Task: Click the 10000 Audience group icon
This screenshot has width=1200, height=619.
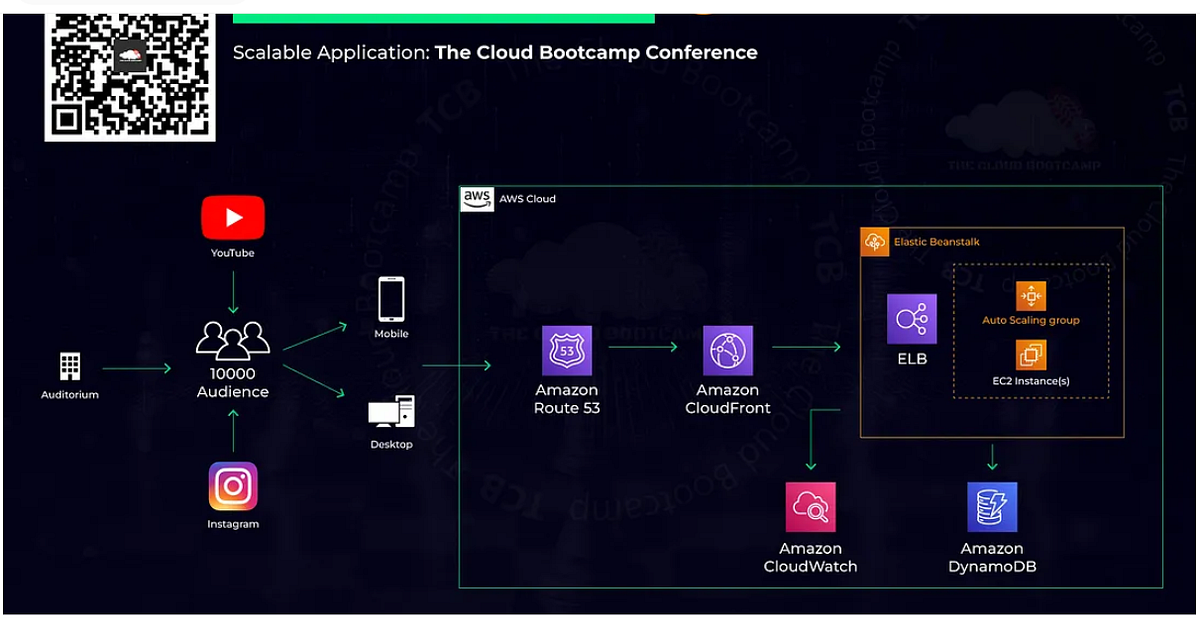Action: coord(232,342)
